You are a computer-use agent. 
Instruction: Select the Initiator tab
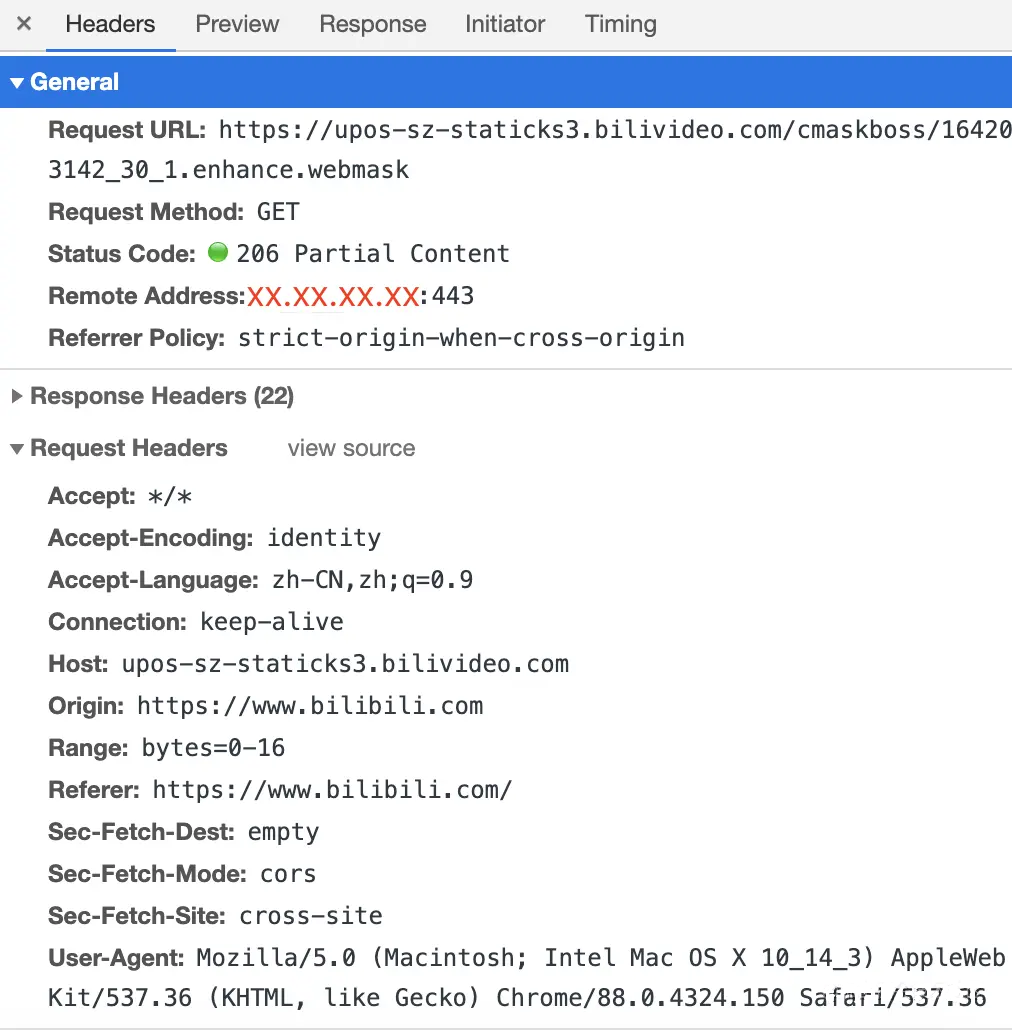tap(505, 24)
